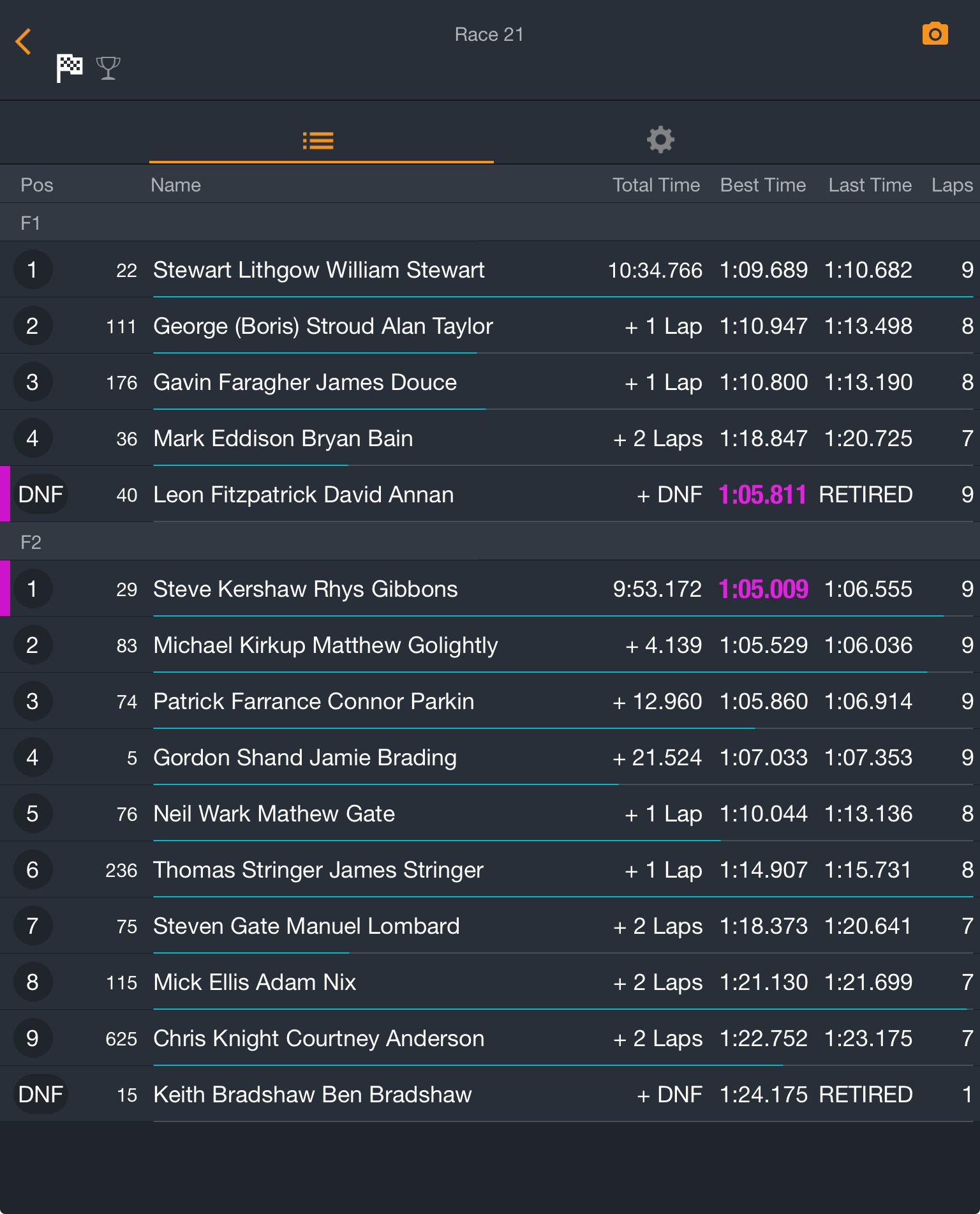
Task: Open Stewart Lithgow William Stewart row
Action: (x=490, y=270)
